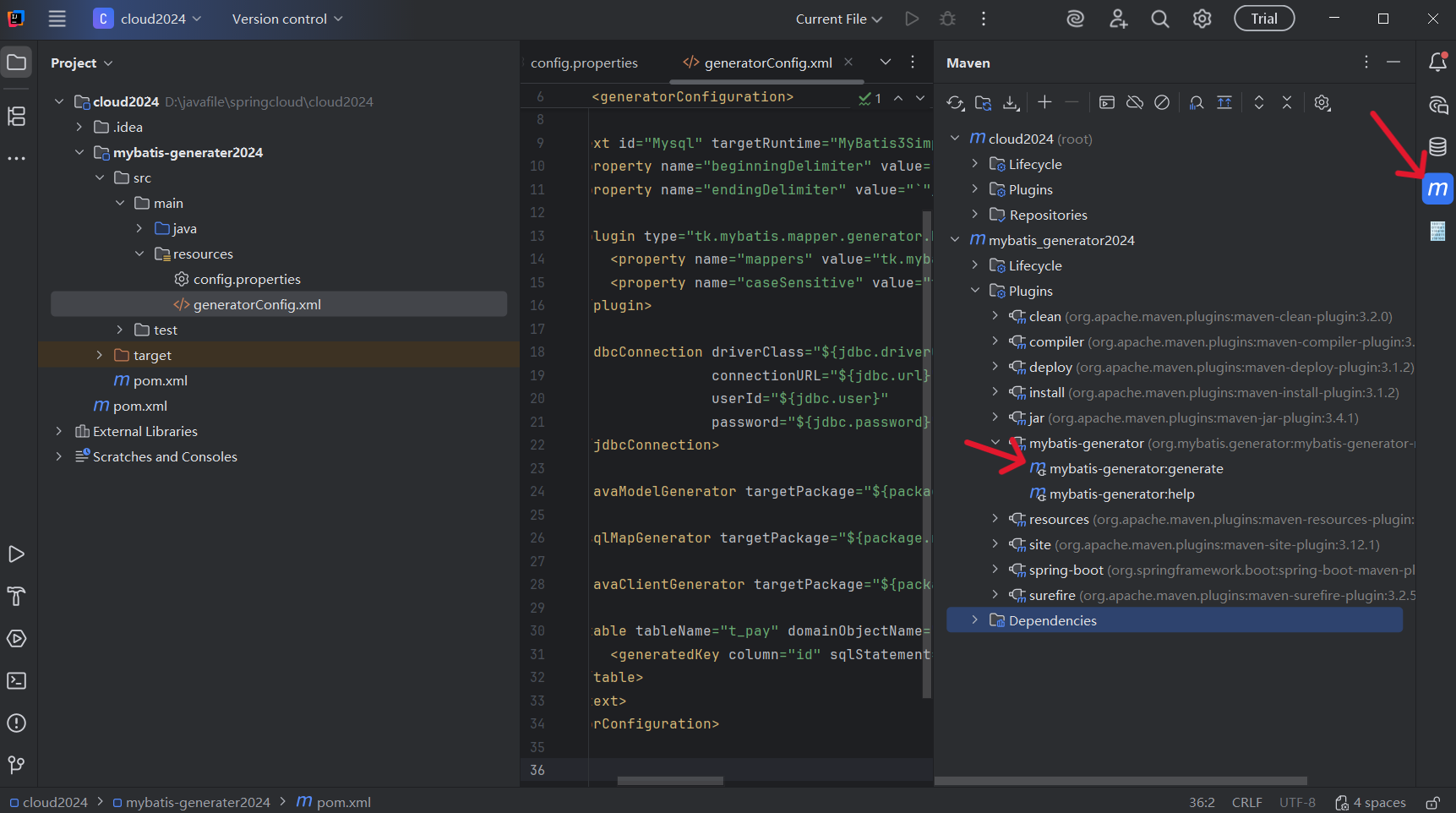Open Maven Settings gear icon
This screenshot has height=813, width=1456.
[x=1322, y=102]
